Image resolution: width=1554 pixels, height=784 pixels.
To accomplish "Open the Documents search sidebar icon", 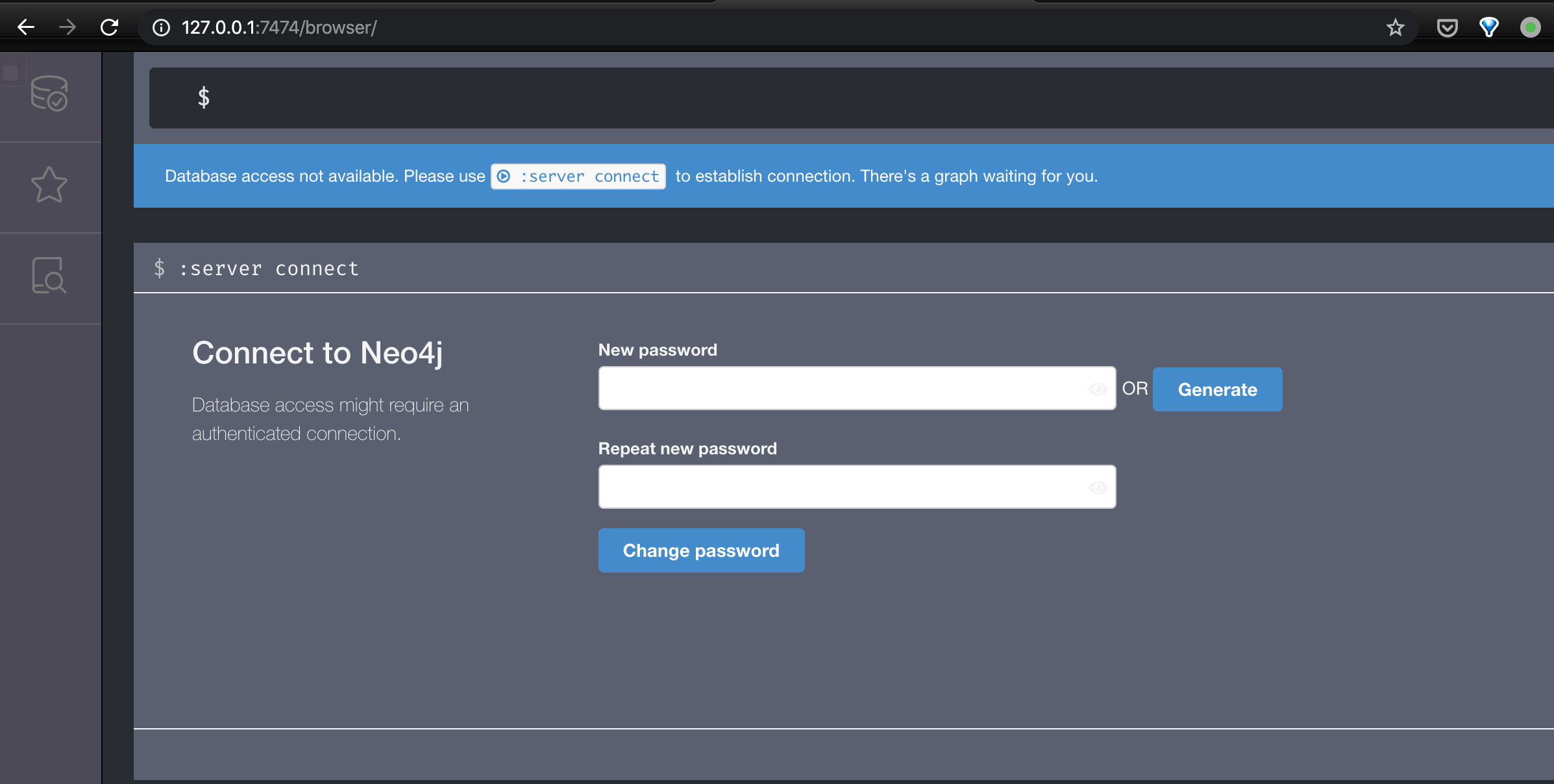I will (49, 275).
